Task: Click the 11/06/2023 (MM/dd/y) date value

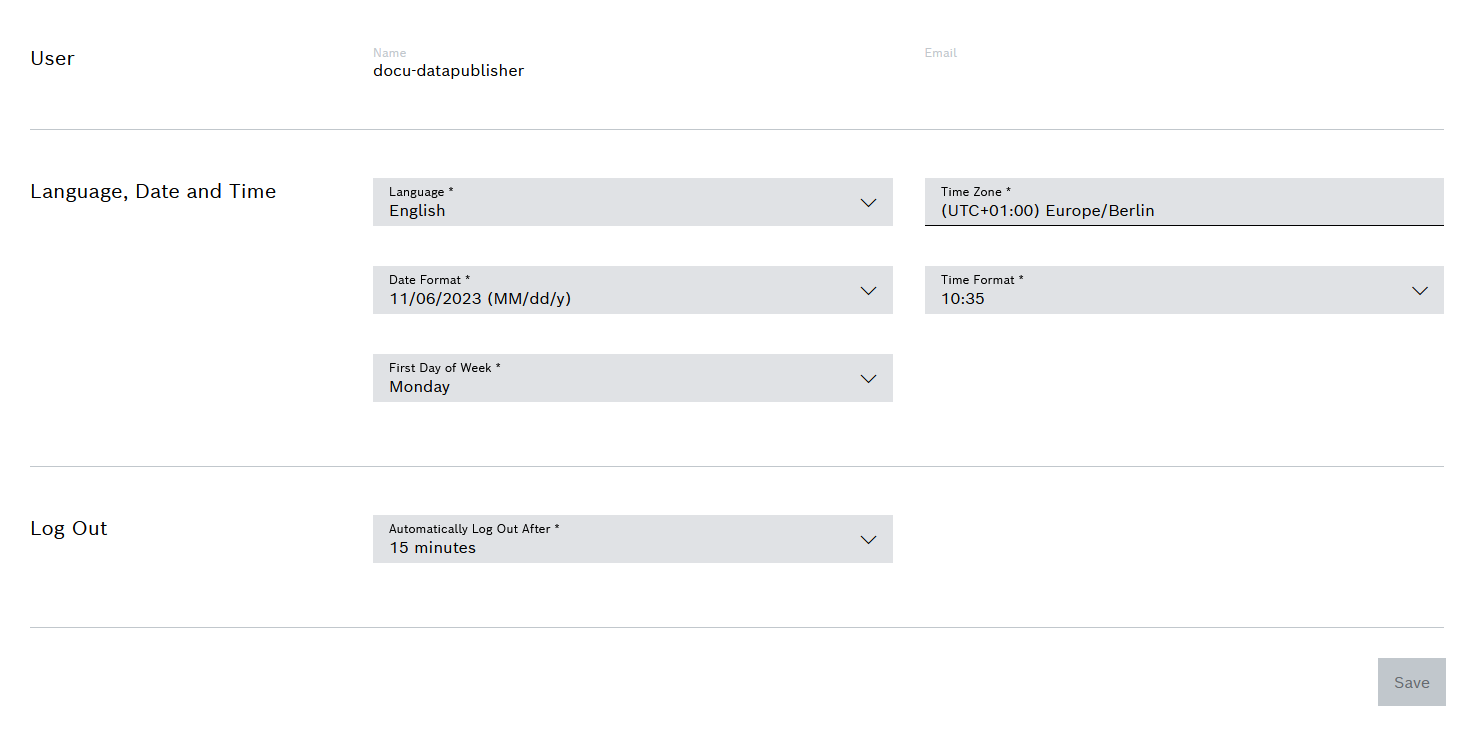Action: [480, 299]
